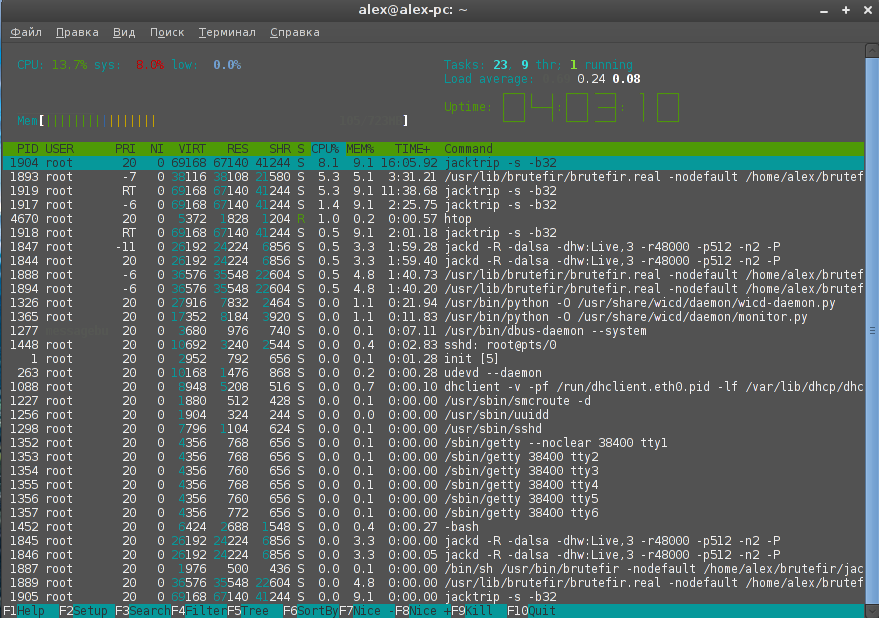The width and height of the screenshot is (879, 618).
Task: Maximize the terminal window with plus icon
Action: pos(845,10)
